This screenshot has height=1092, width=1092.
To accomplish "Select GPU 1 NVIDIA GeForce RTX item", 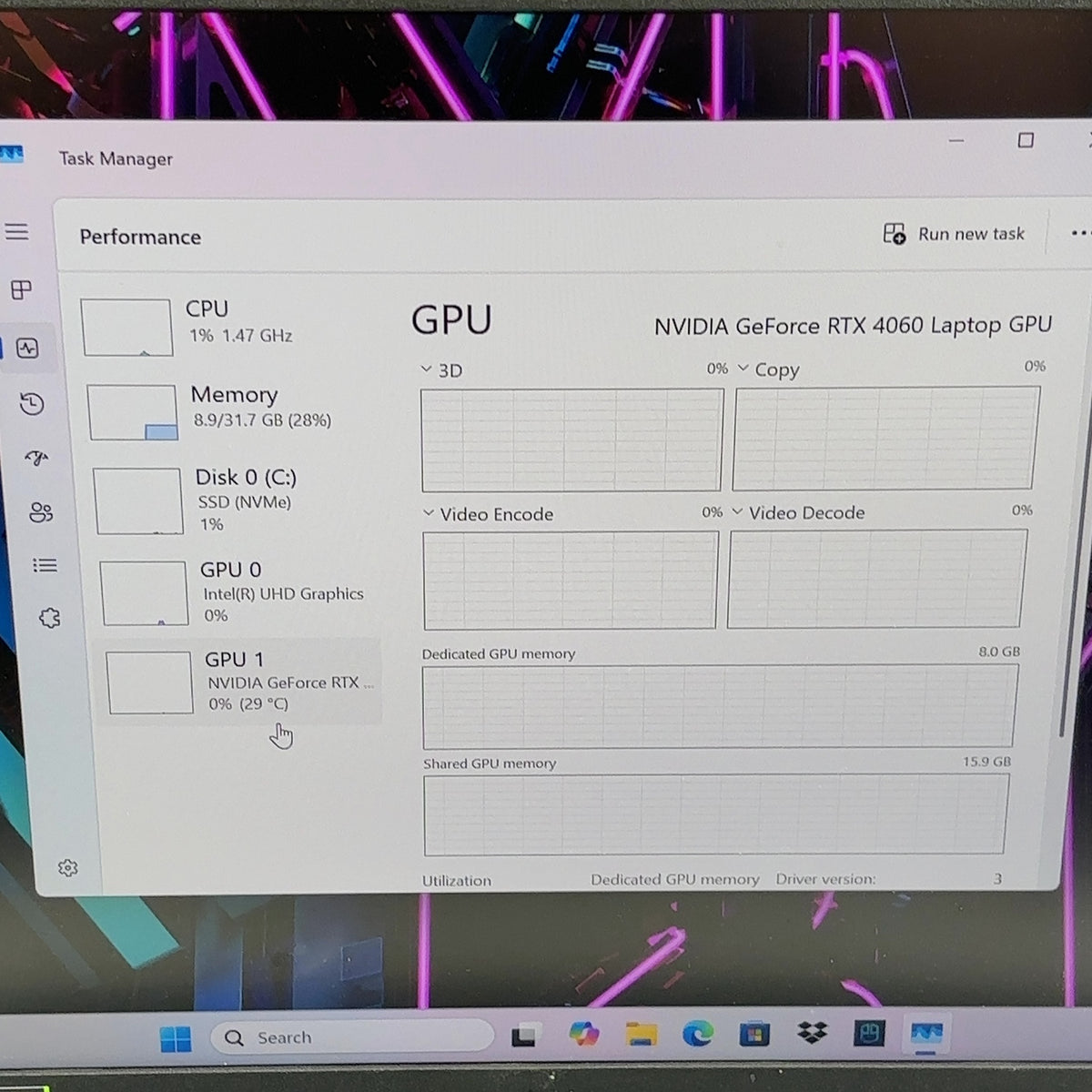I will click(x=240, y=681).
